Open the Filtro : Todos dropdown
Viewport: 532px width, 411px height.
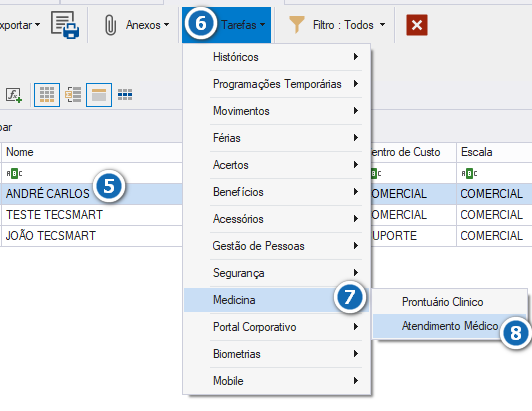click(349, 25)
